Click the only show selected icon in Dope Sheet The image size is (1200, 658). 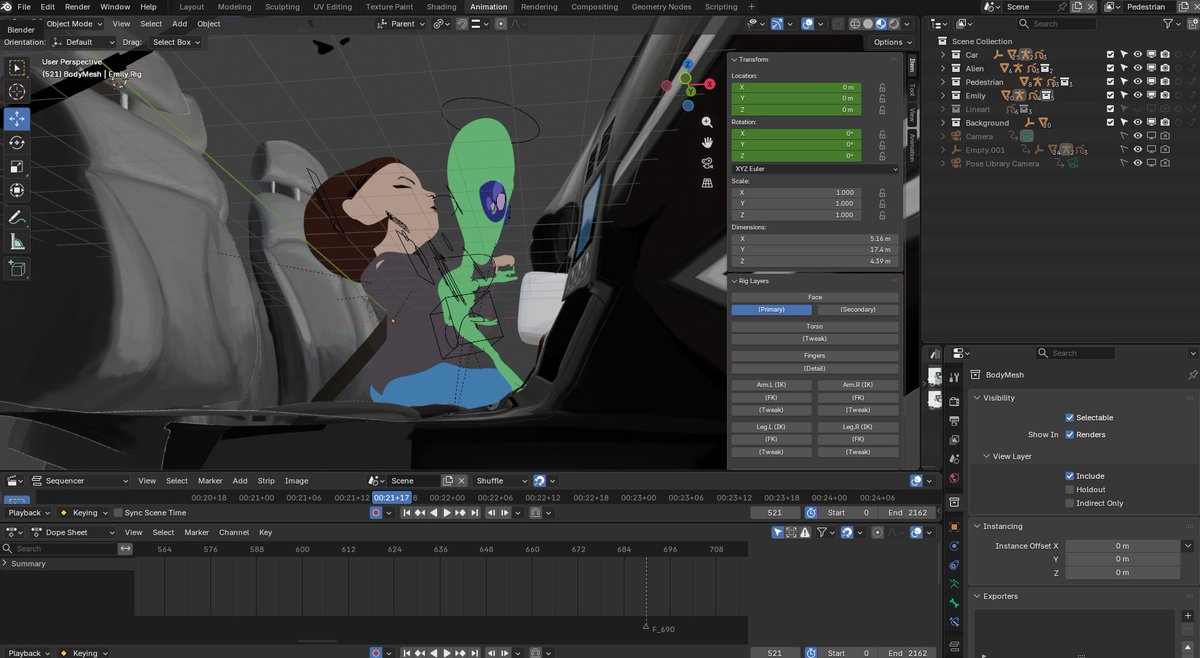coord(778,533)
